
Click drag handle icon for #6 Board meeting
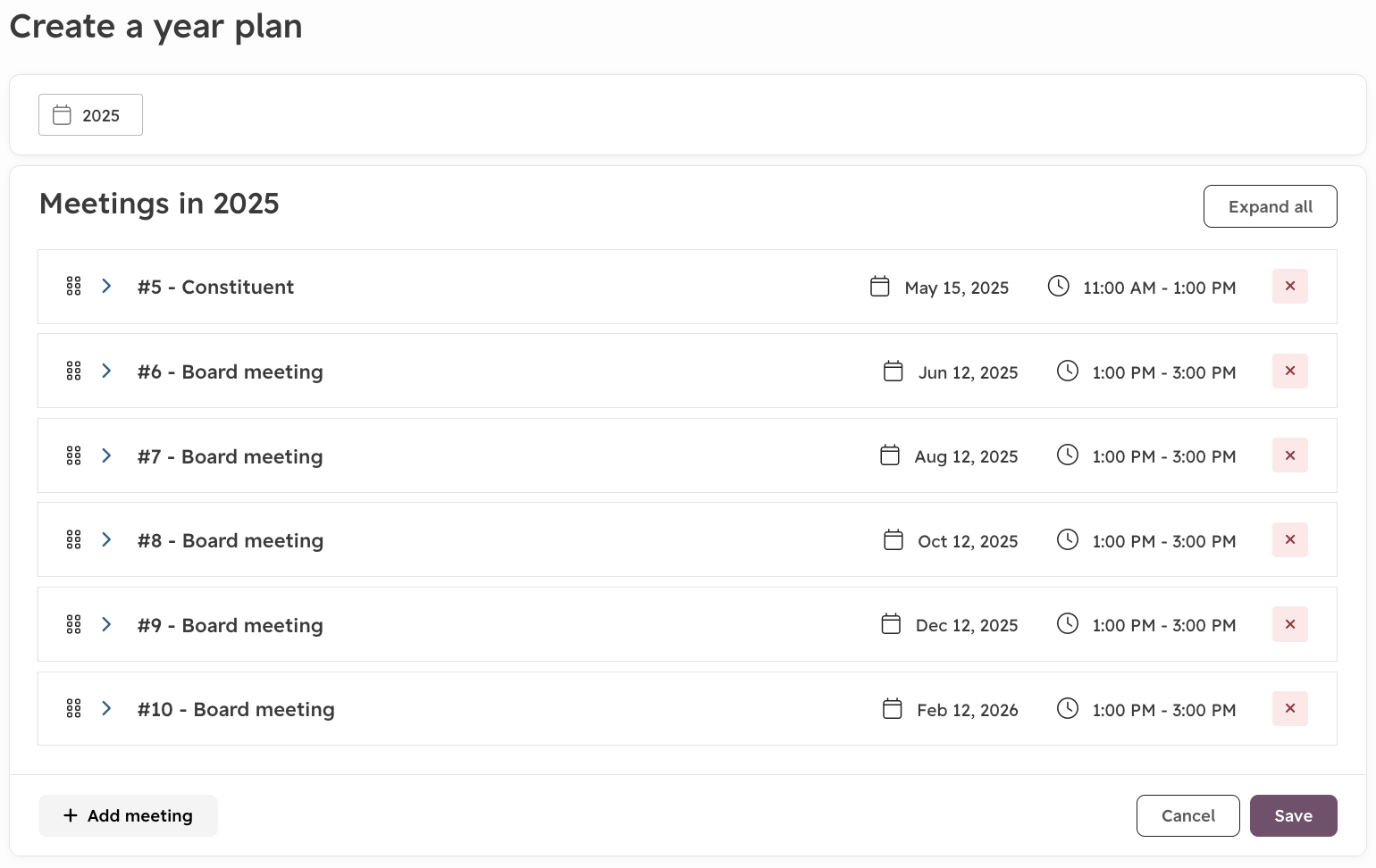[x=74, y=371]
